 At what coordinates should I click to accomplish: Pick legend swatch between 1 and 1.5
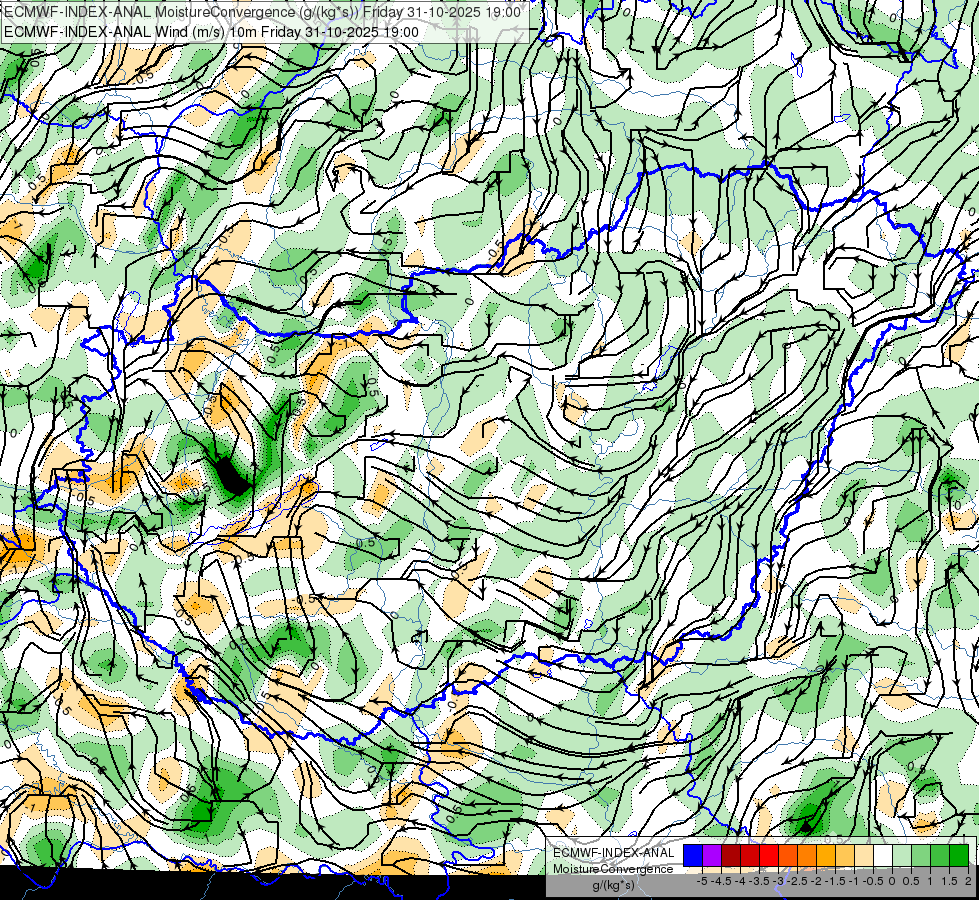point(940,856)
